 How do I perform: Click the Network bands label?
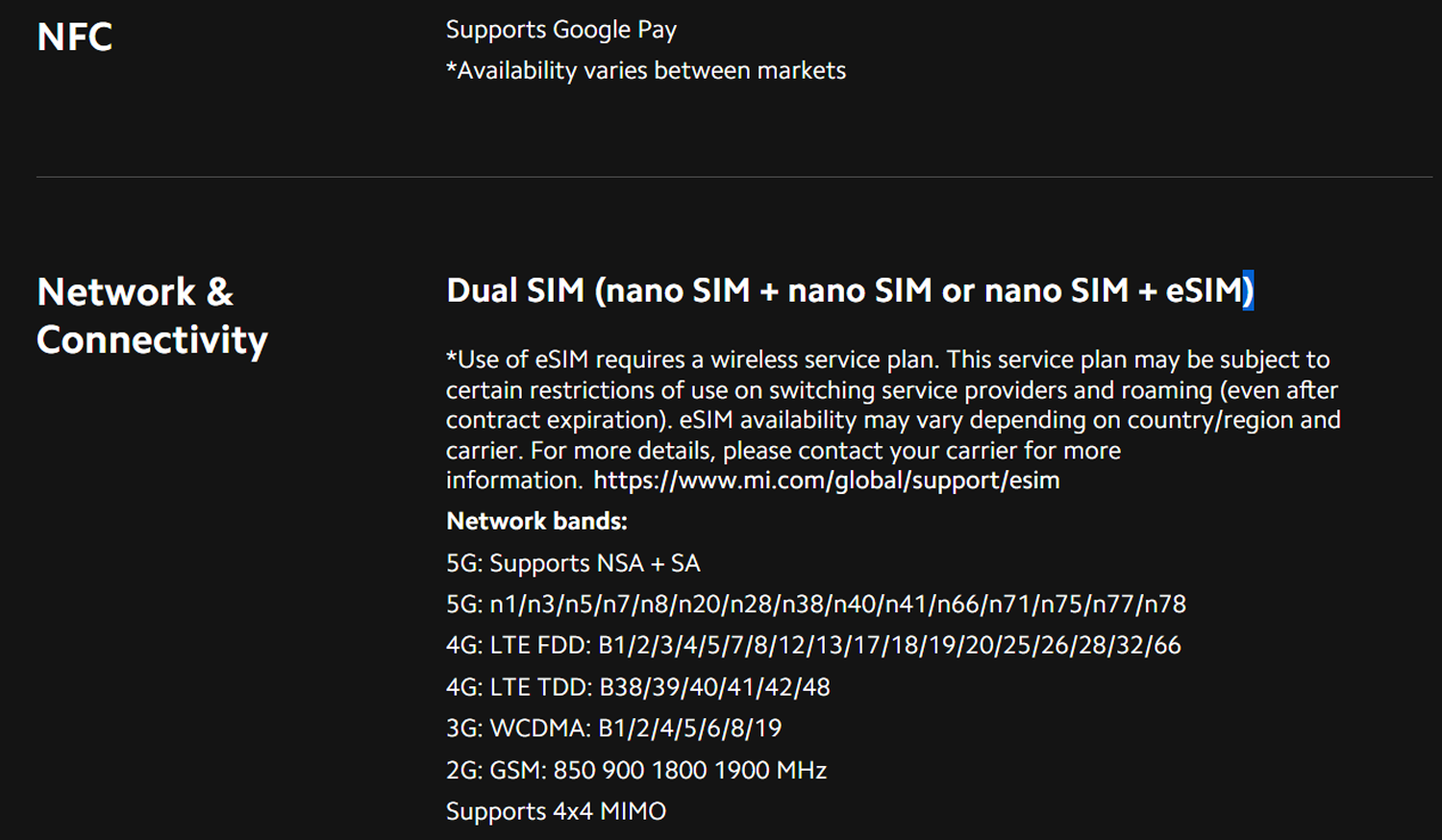click(536, 522)
